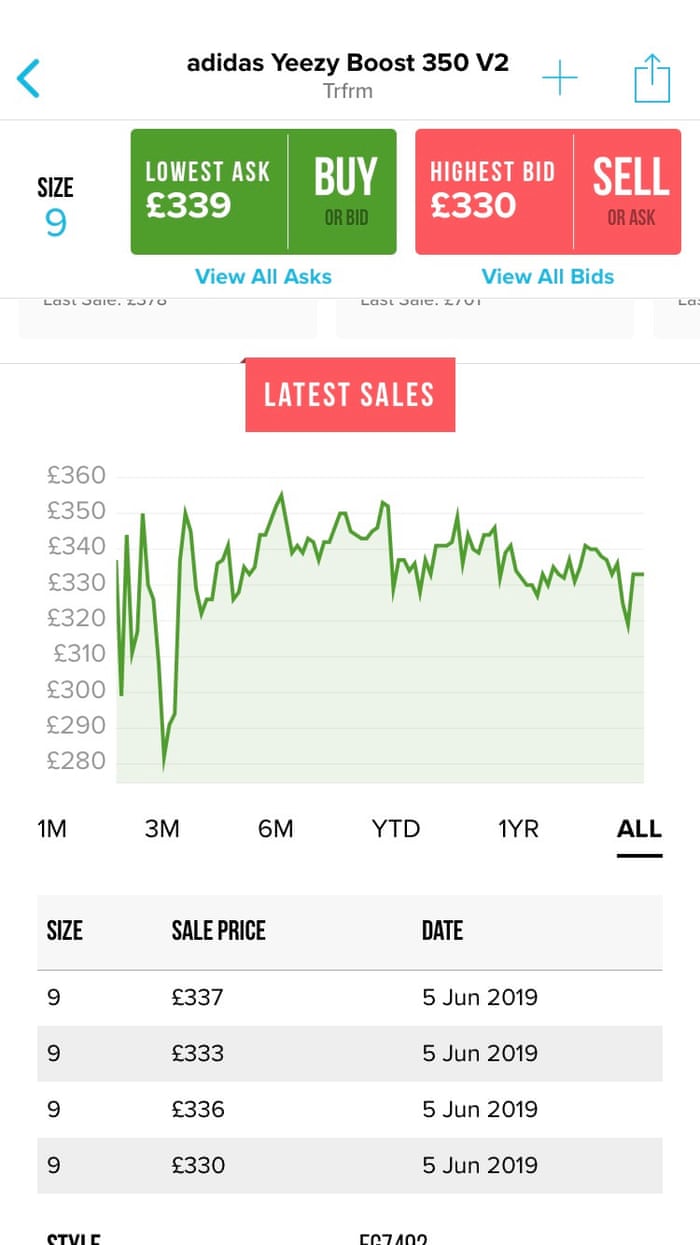Tap the lowest dip on the price chart
The width and height of the screenshot is (700, 1245).
(x=164, y=768)
